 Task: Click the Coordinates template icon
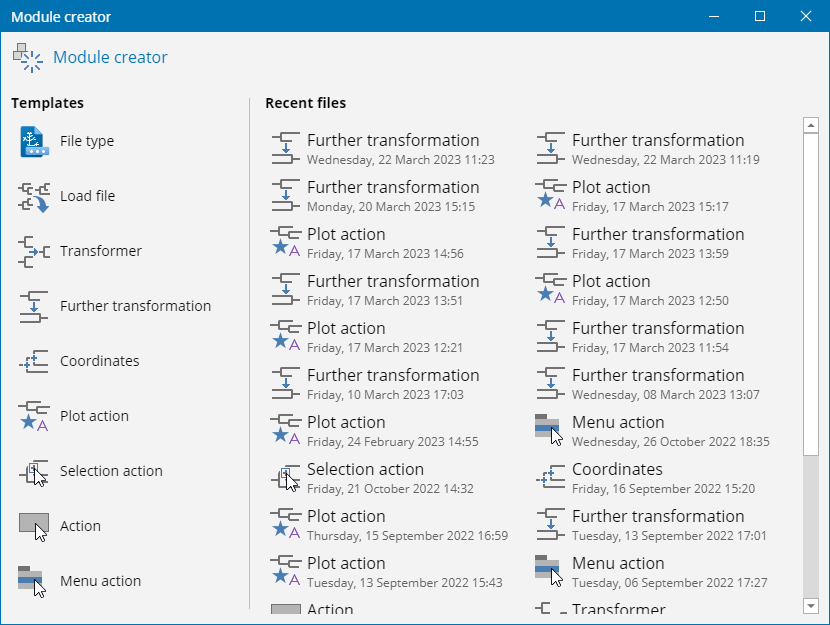[34, 362]
